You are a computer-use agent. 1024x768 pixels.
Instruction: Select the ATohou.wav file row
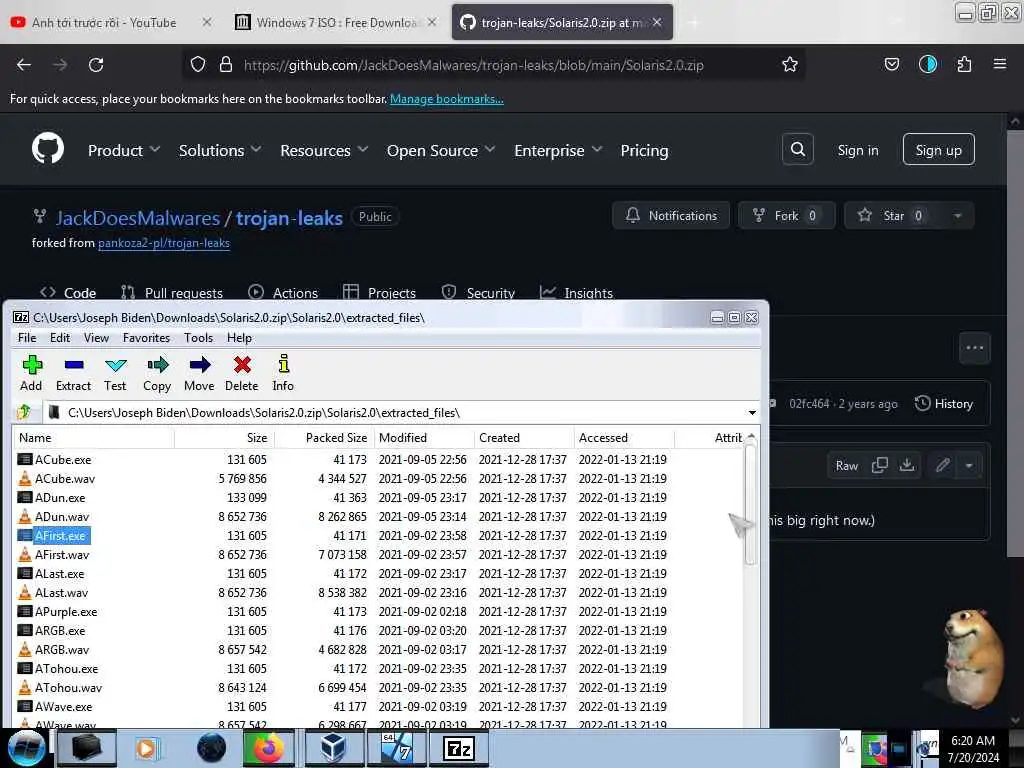[378, 688]
